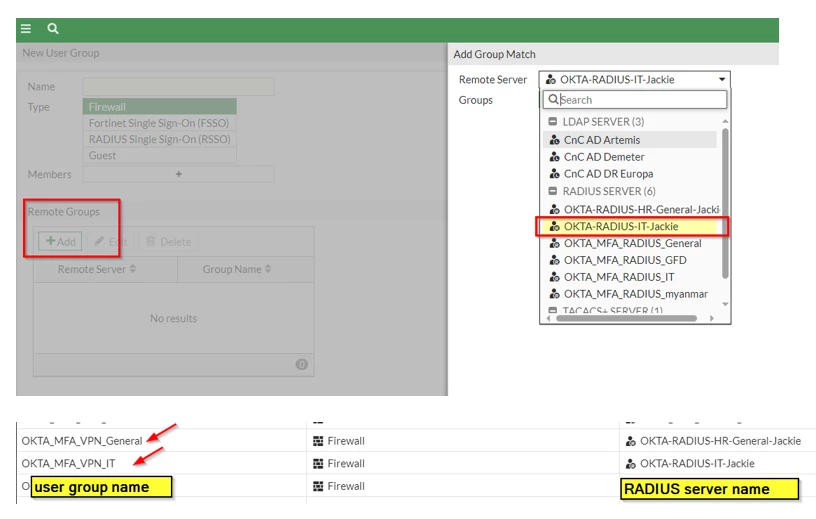This screenshot has width=816, height=519.
Task: Click OKTA_MFA_VPN_General group name
Action: [x=82, y=441]
